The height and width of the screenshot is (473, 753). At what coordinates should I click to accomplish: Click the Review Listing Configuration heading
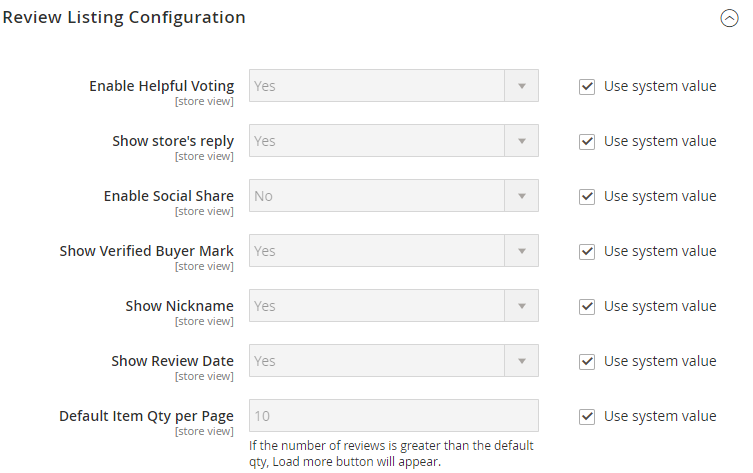click(x=124, y=17)
